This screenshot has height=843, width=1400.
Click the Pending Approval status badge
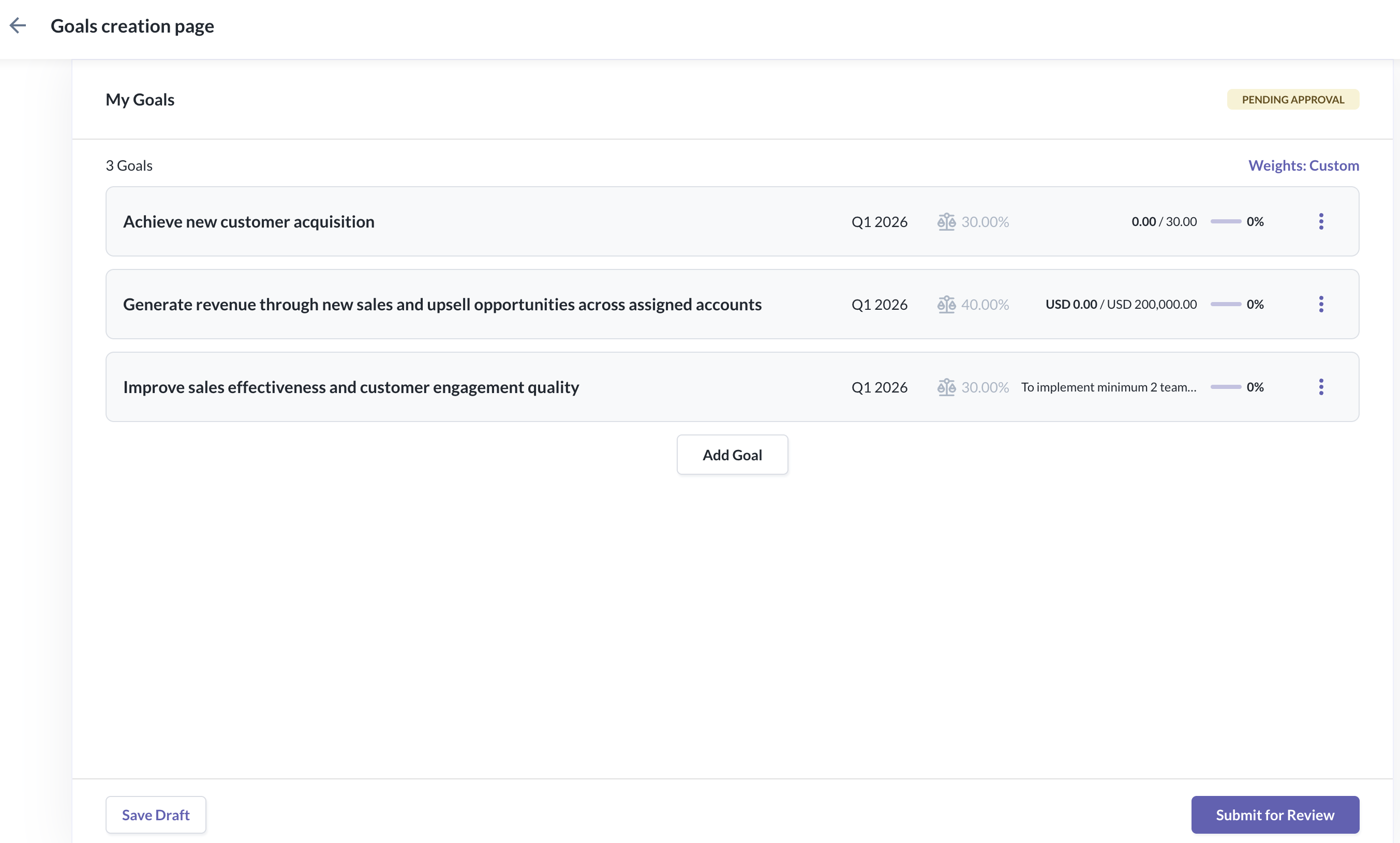coord(1292,99)
